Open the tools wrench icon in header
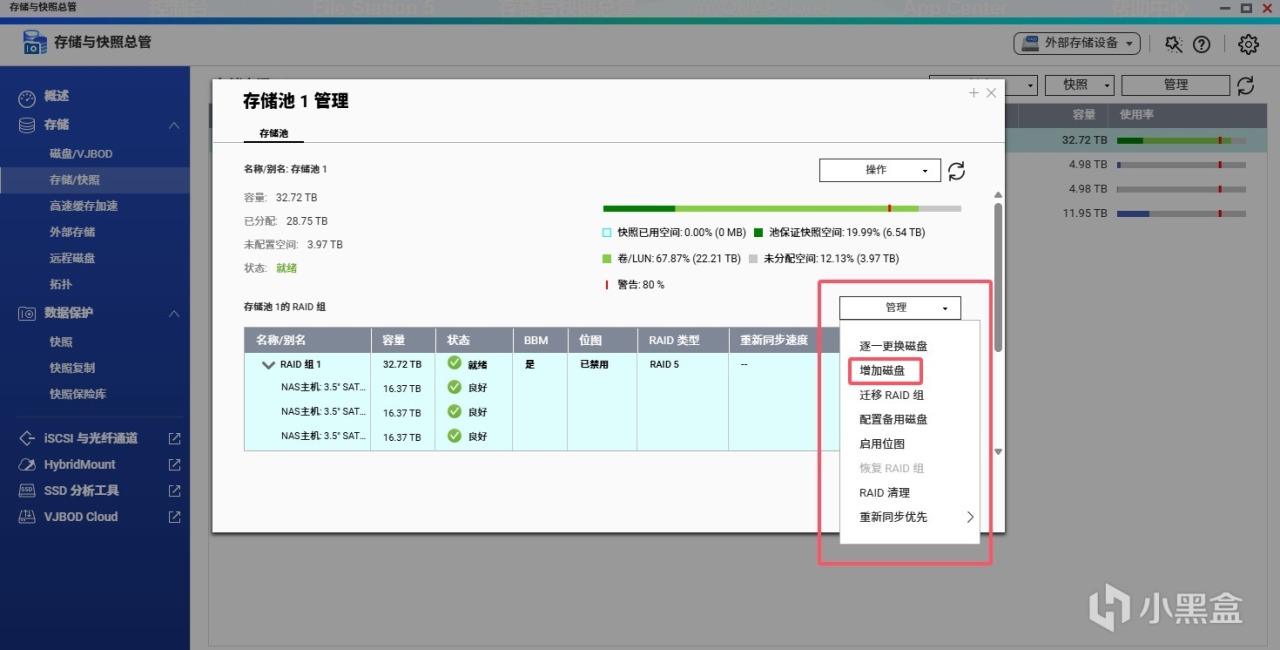The height and width of the screenshot is (650, 1280). coord(1174,44)
